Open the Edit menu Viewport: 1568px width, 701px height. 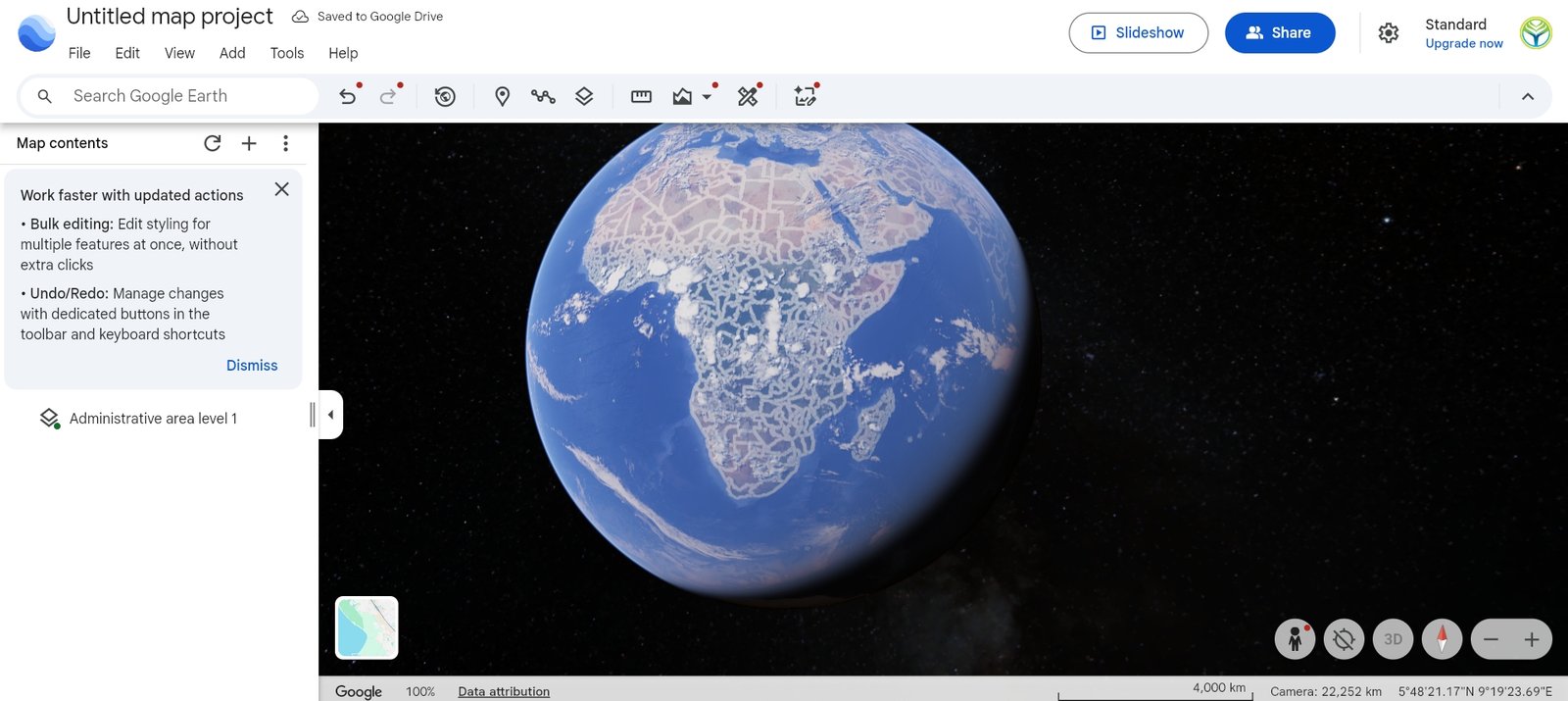(127, 53)
